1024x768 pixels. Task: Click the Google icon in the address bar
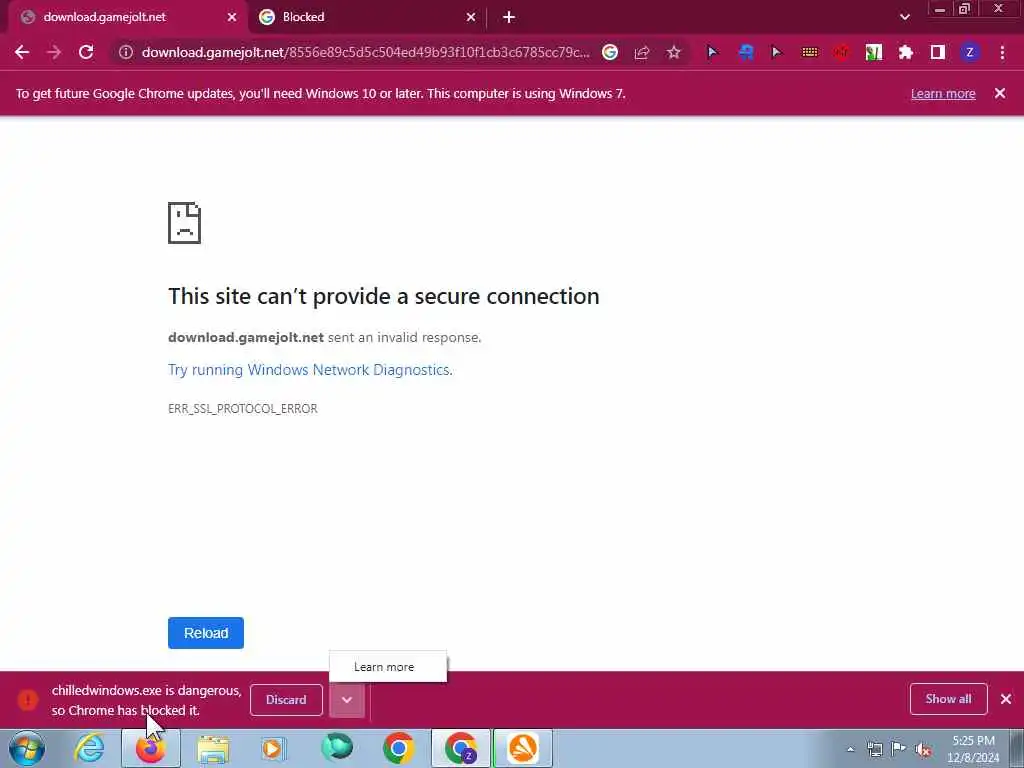[609, 52]
